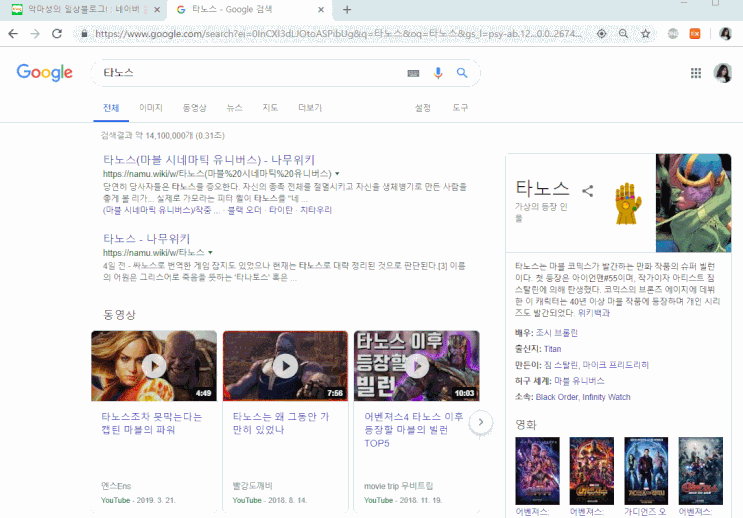Open 타노스(마블 시네마틱 유니버스) - 나무위키 result
The height and width of the screenshot is (518, 743).
(x=209, y=160)
